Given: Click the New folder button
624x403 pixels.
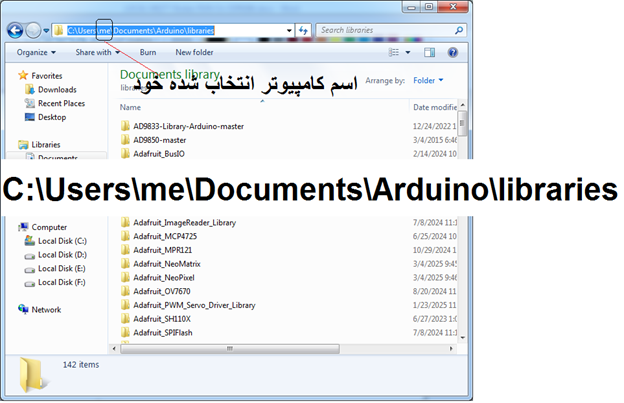Looking at the screenshot, I should (x=194, y=52).
